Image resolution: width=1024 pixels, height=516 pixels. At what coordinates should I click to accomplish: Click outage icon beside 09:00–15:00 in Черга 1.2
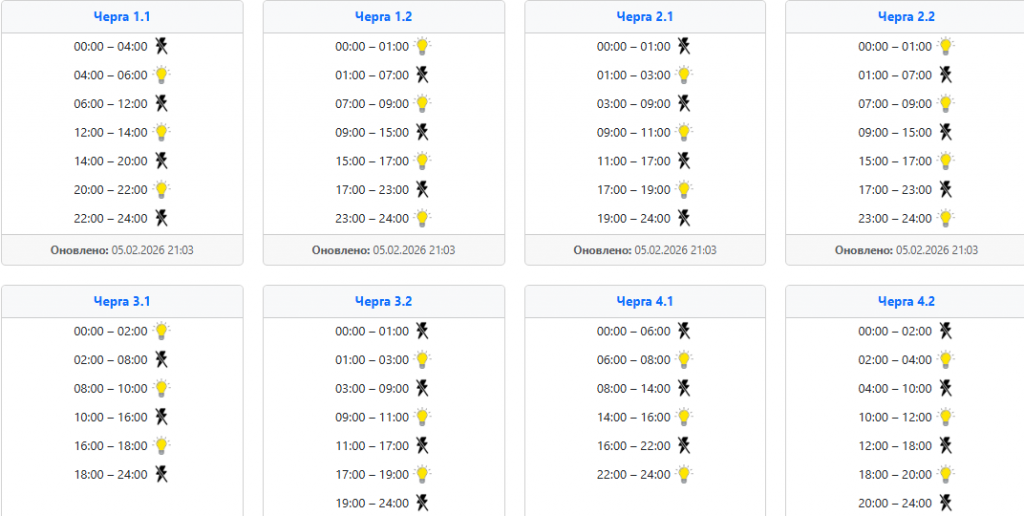423,132
